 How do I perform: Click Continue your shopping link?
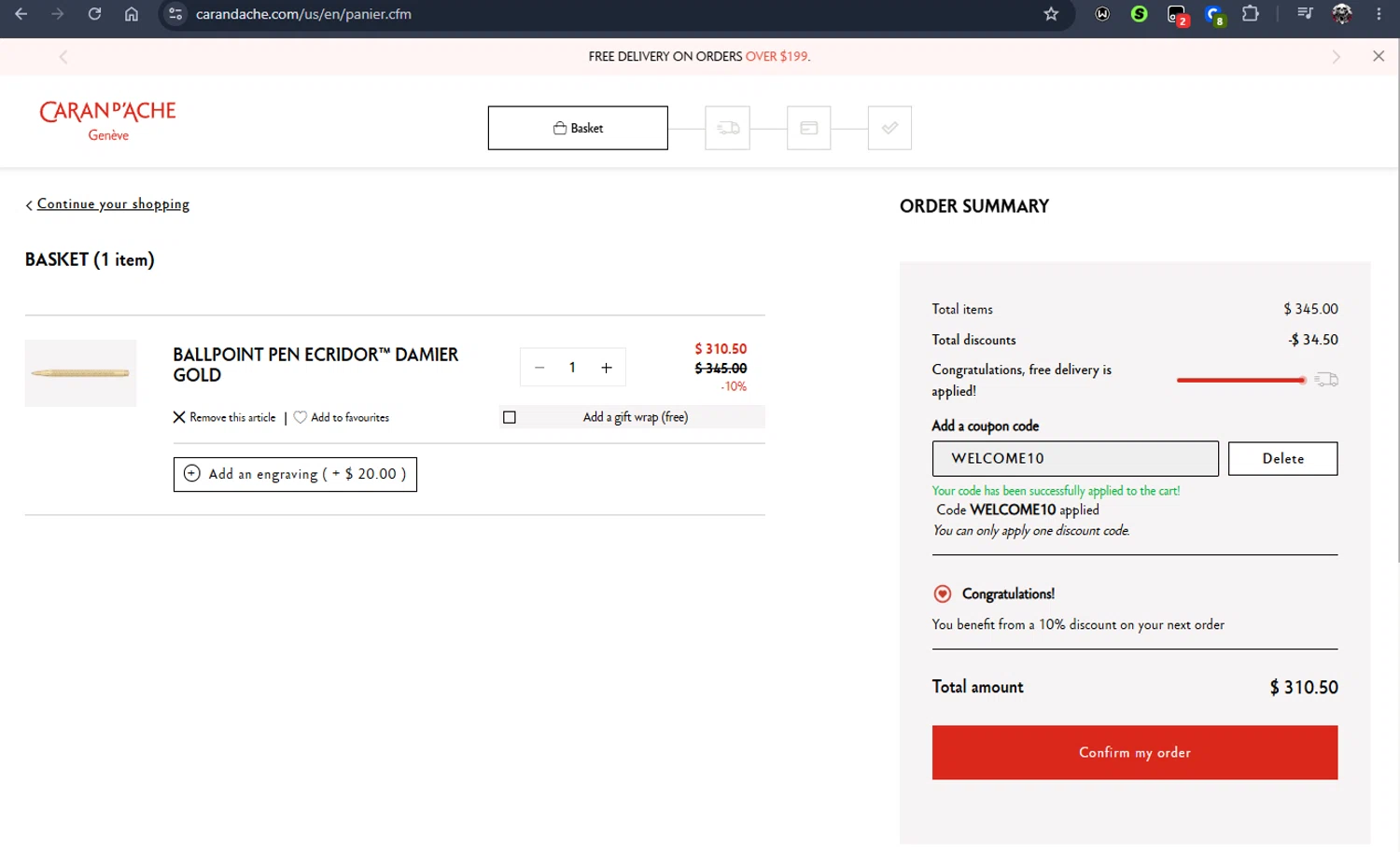(113, 204)
